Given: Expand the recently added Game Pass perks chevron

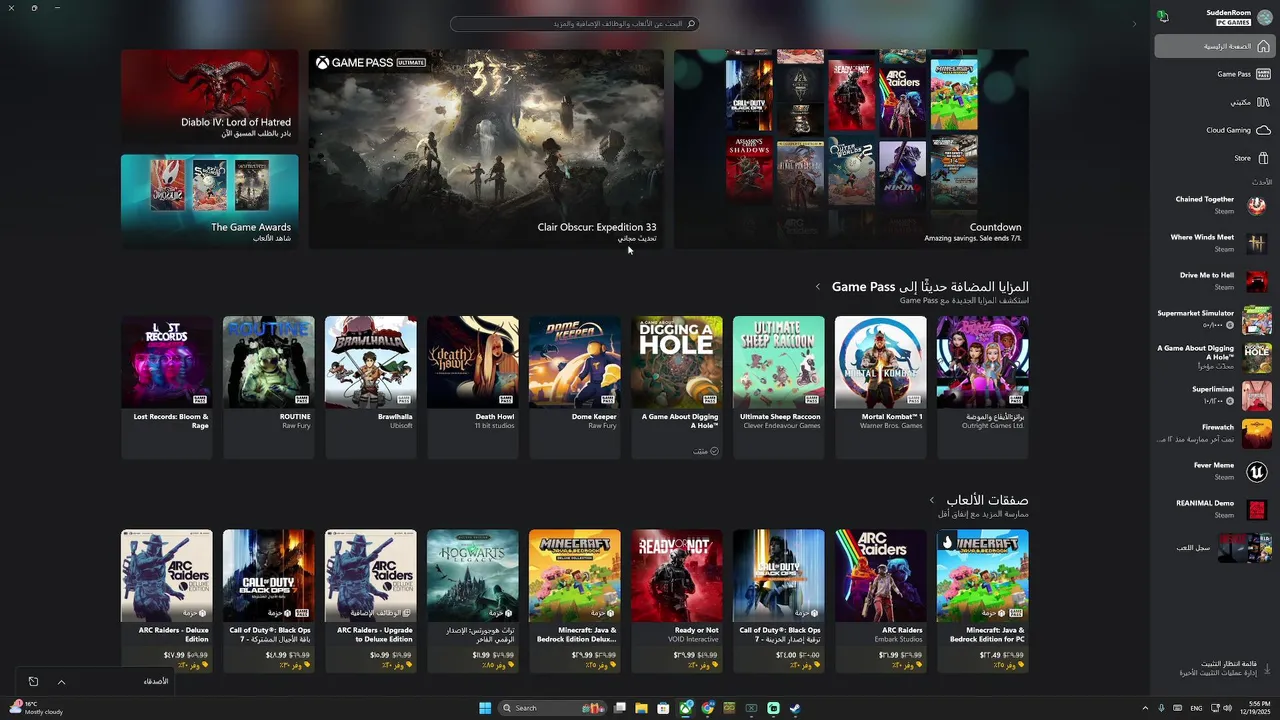Looking at the screenshot, I should tap(818, 287).
